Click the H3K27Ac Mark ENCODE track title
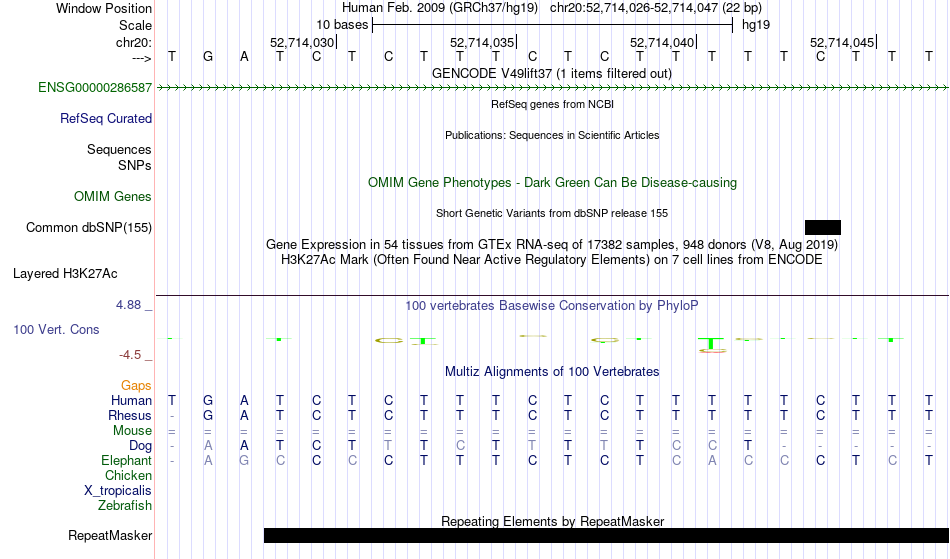 pyautogui.click(x=551, y=260)
